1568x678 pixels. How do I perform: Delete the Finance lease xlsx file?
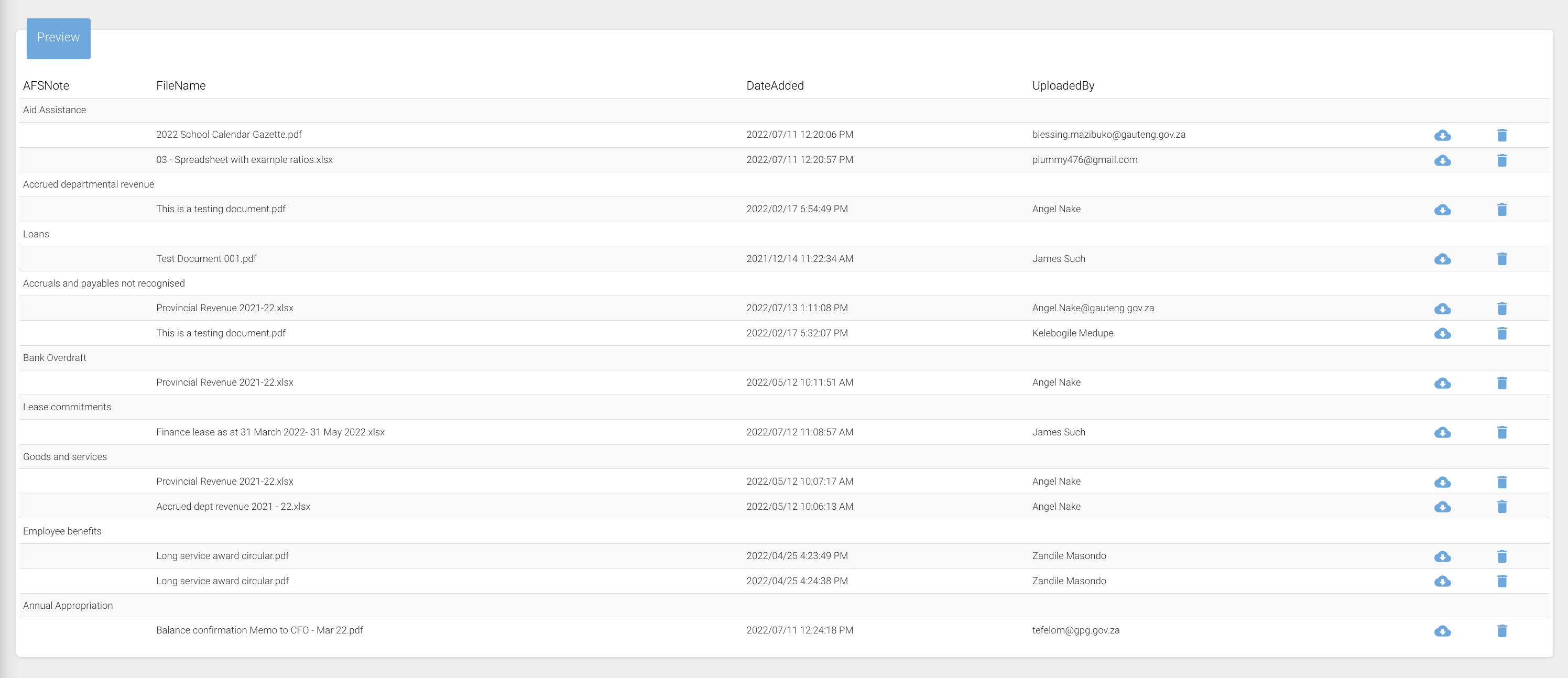pyautogui.click(x=1501, y=432)
